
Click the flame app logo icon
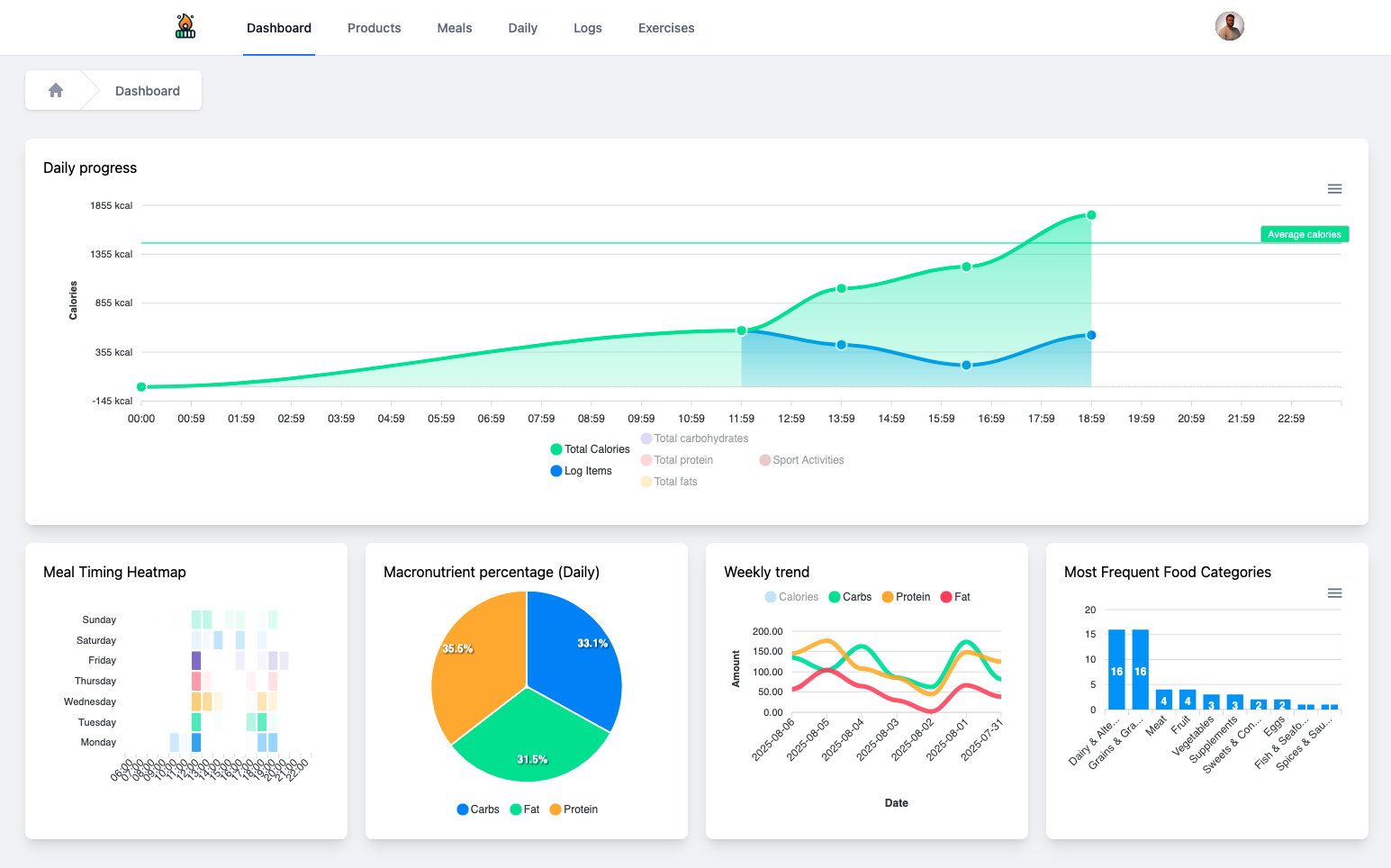coord(185,26)
